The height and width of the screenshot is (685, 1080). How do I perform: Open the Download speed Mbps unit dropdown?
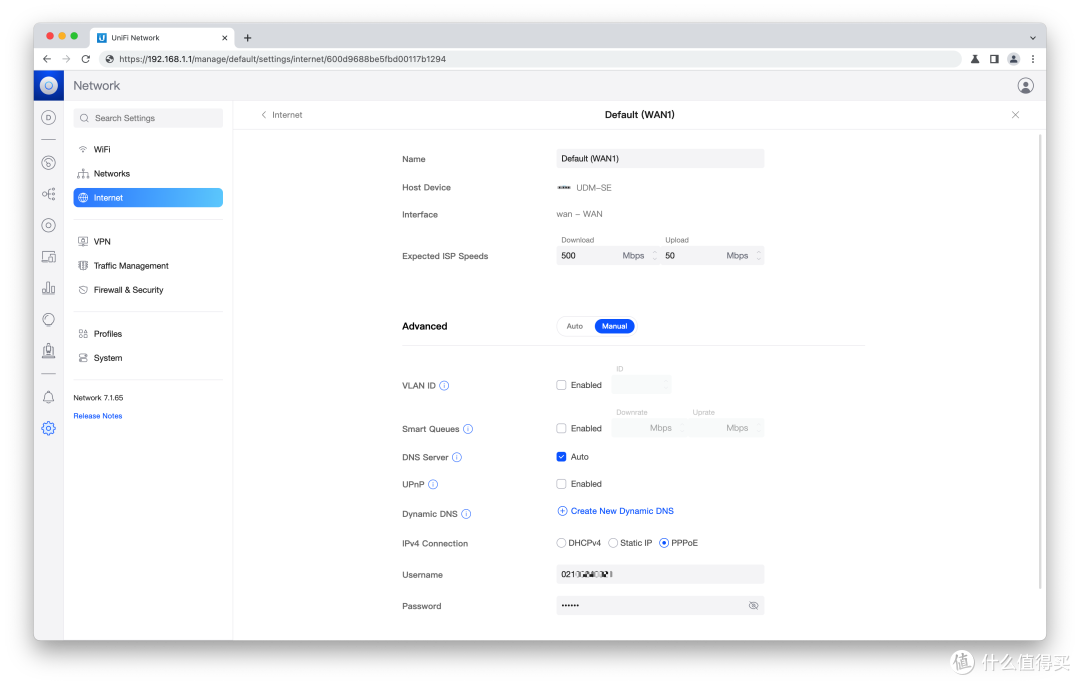[639, 256]
